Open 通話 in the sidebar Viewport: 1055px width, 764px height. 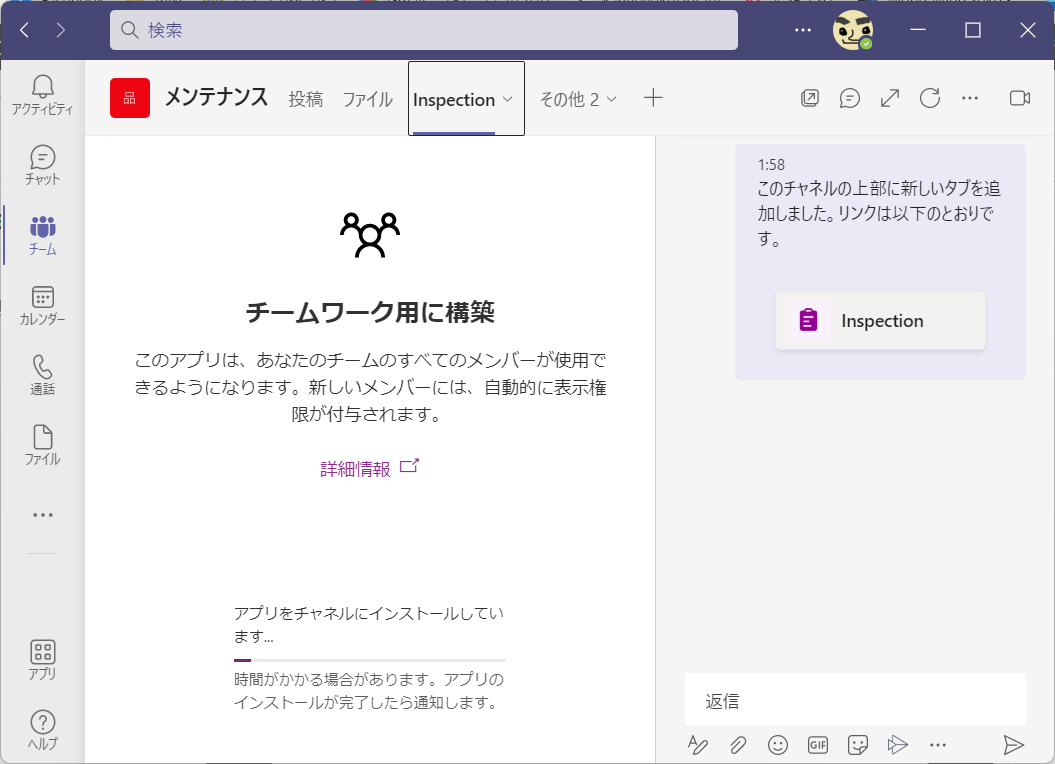[42, 376]
